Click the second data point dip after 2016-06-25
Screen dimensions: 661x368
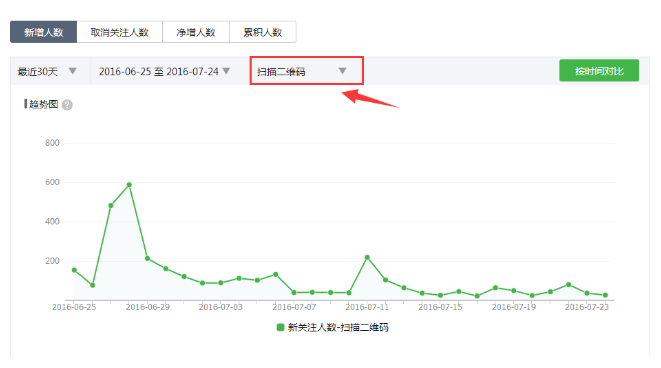pos(92,285)
